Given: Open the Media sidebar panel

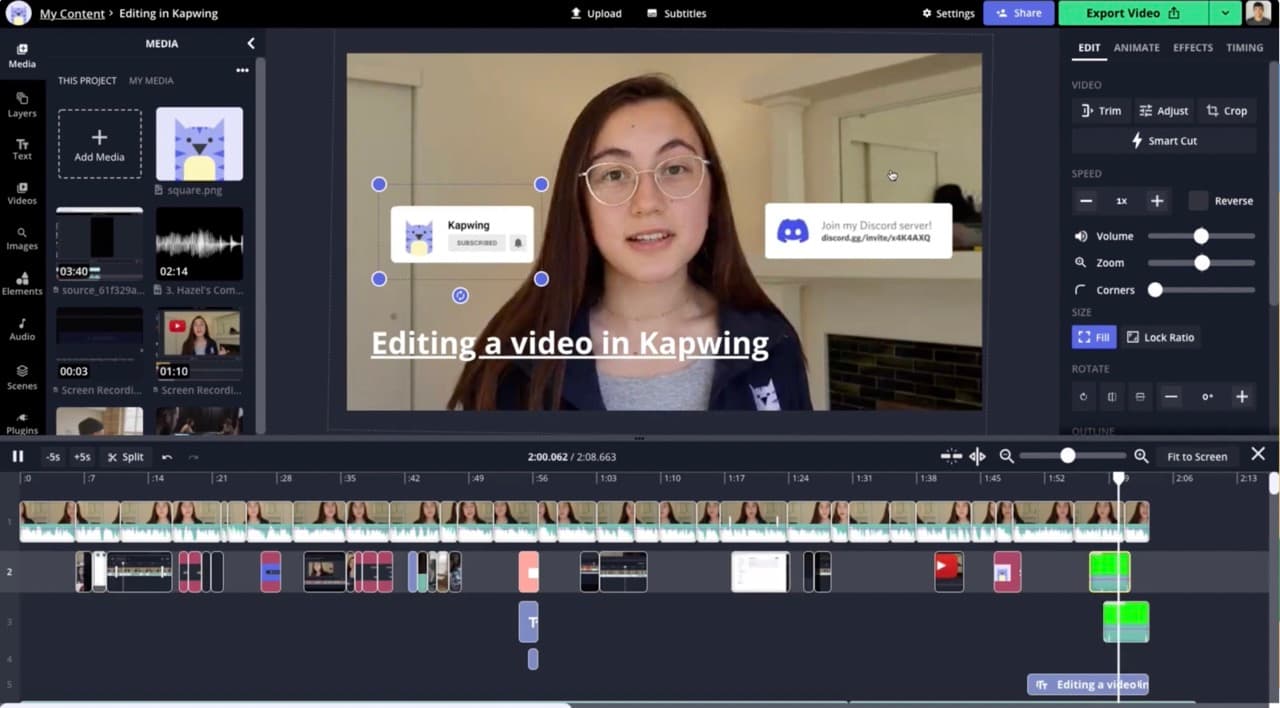Looking at the screenshot, I should (x=22, y=55).
